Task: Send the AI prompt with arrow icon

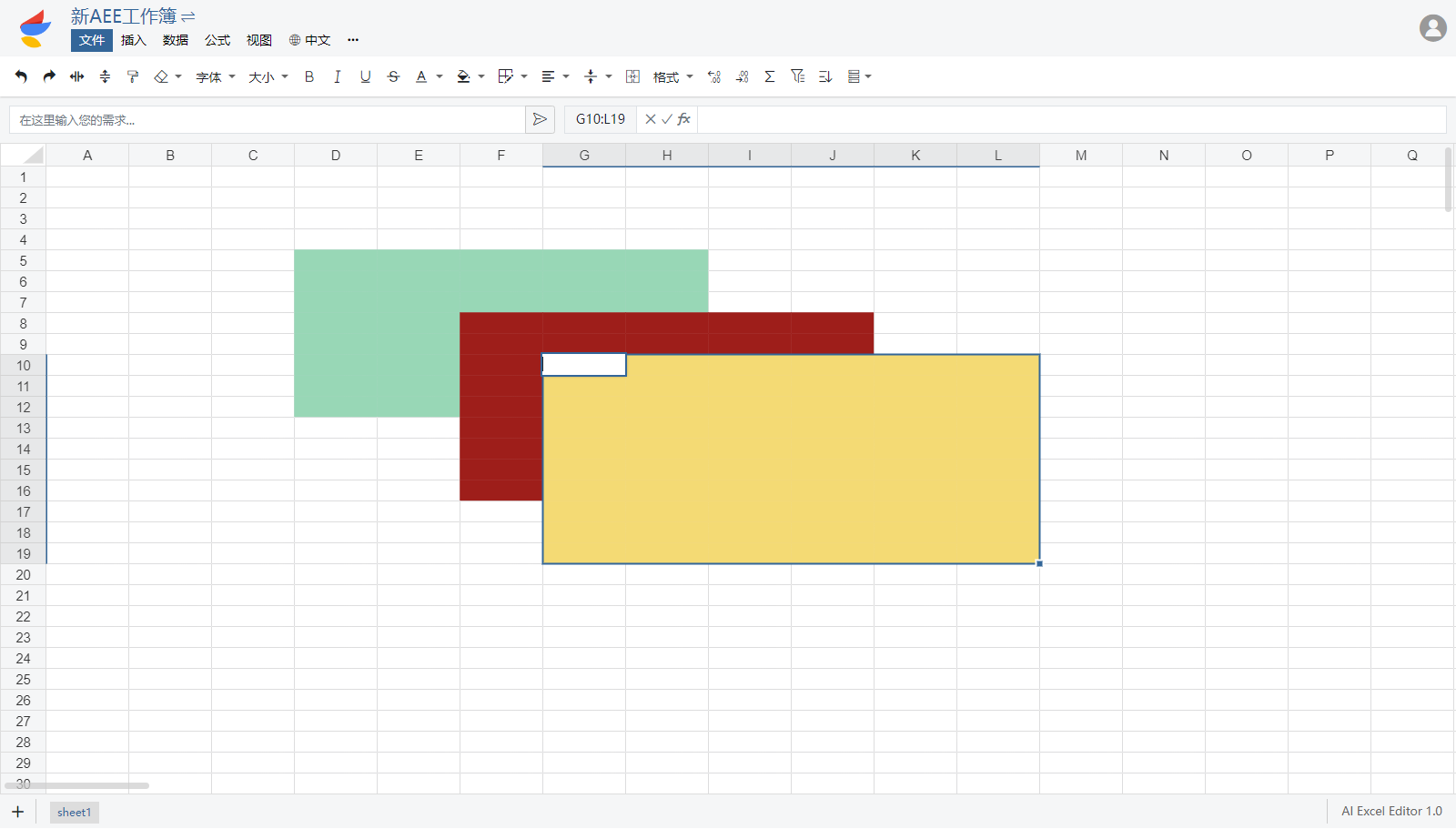Action: pos(540,119)
